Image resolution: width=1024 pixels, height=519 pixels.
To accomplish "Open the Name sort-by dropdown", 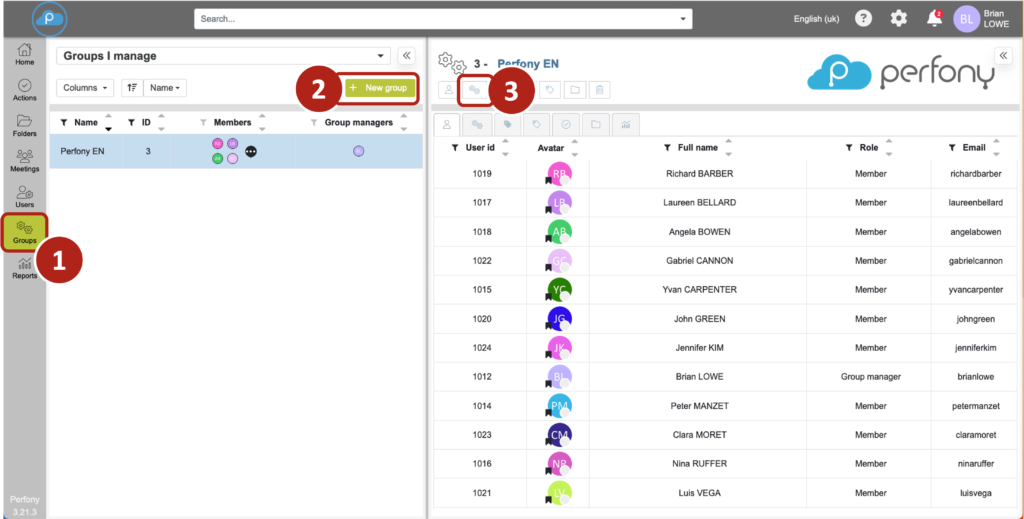I will coord(165,88).
